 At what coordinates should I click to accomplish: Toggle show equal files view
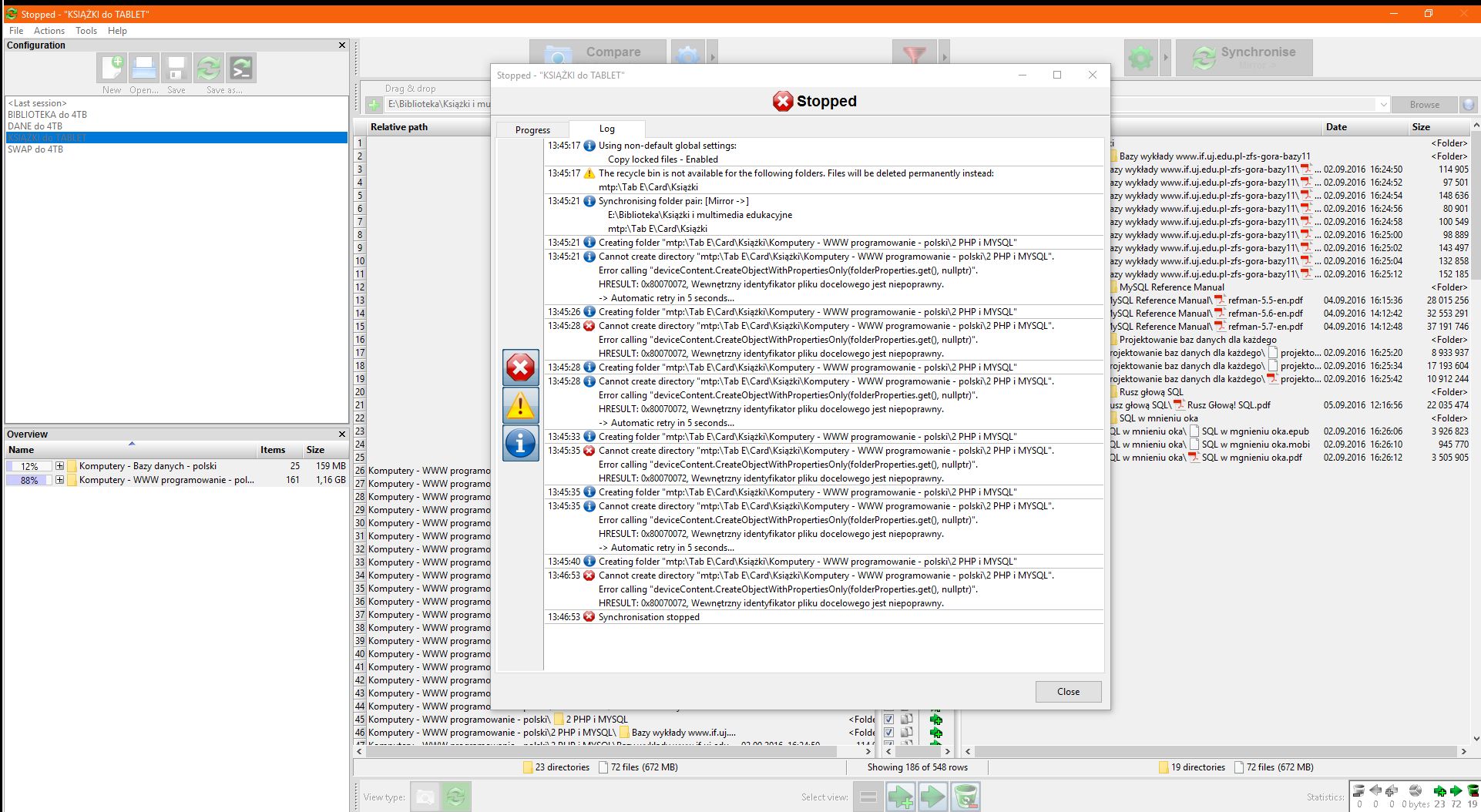pos(868,797)
